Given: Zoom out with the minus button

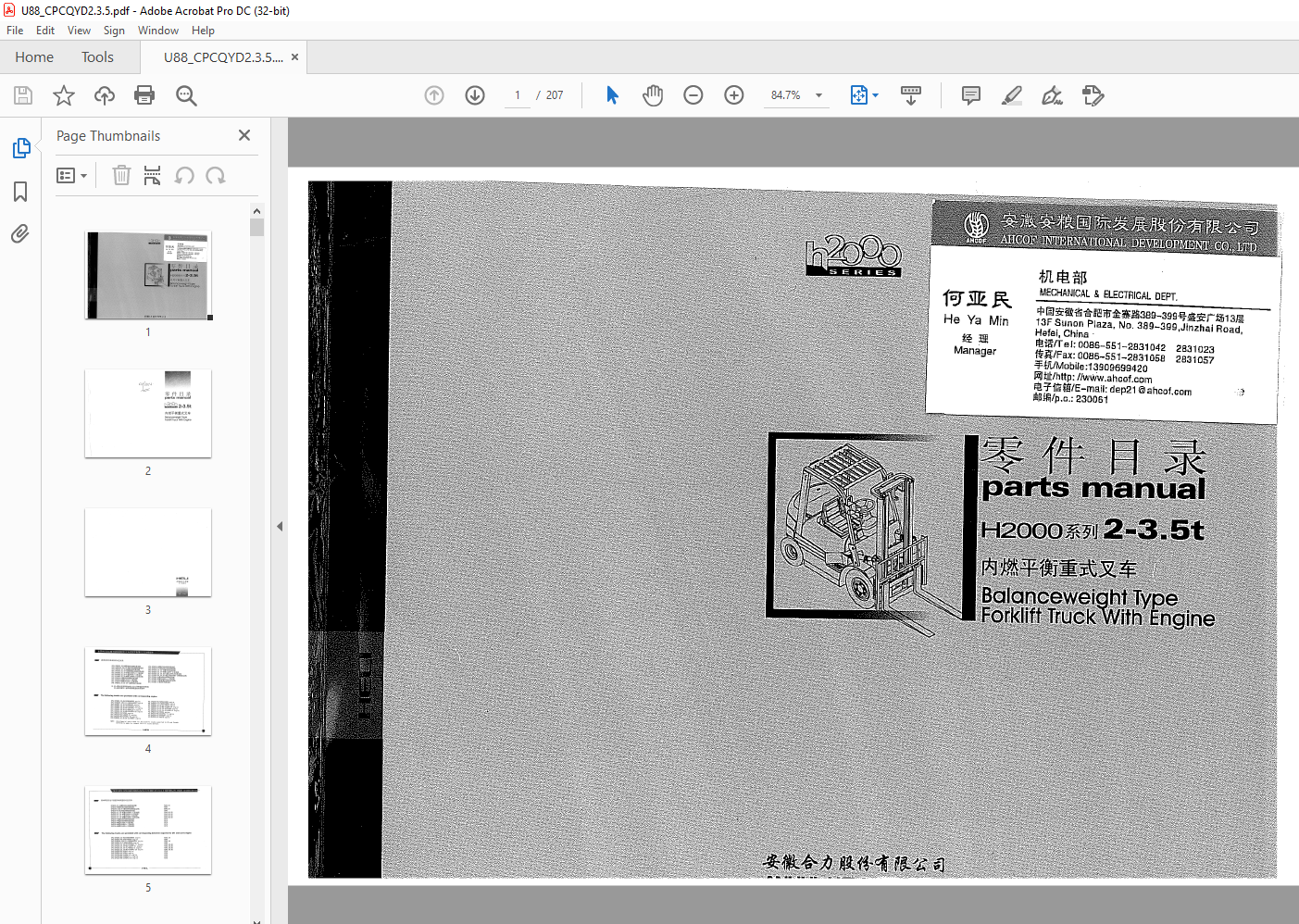Looking at the screenshot, I should (693, 95).
